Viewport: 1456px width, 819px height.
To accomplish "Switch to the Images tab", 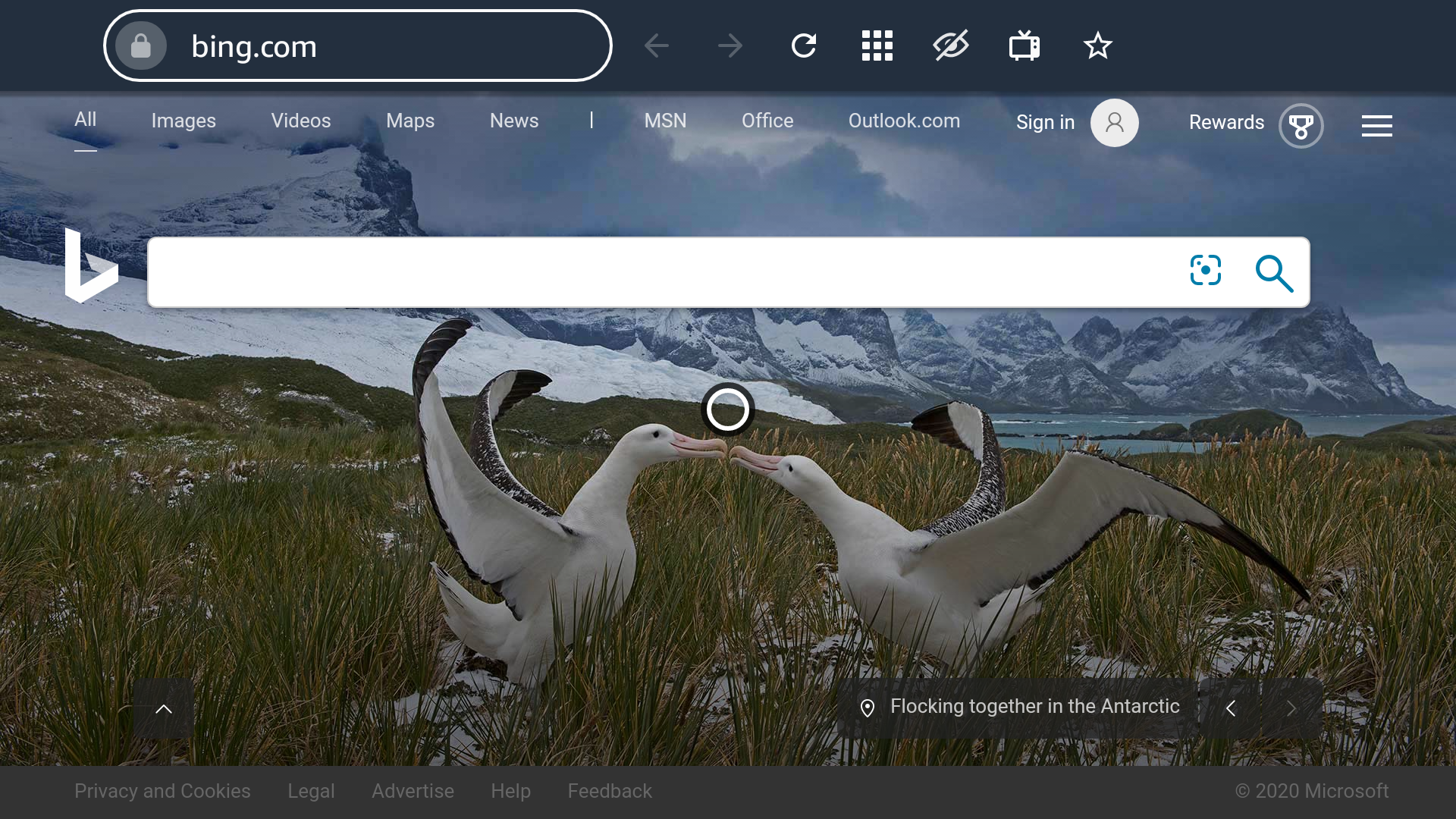I will click(184, 121).
